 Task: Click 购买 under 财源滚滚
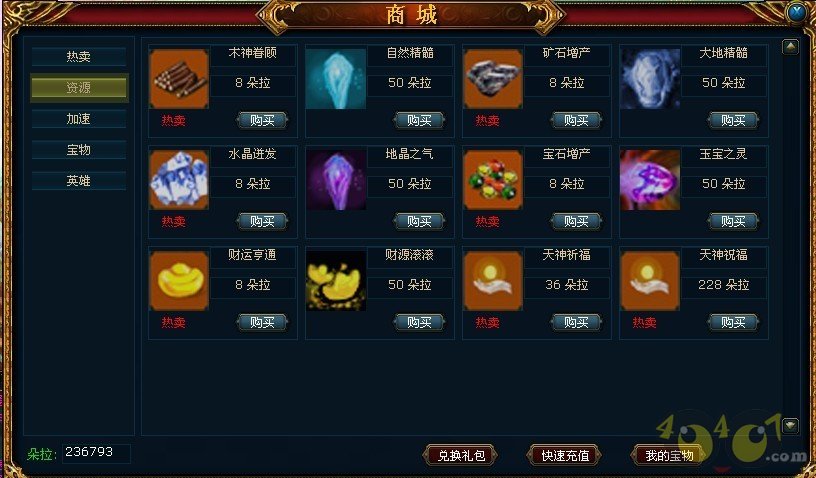419,322
